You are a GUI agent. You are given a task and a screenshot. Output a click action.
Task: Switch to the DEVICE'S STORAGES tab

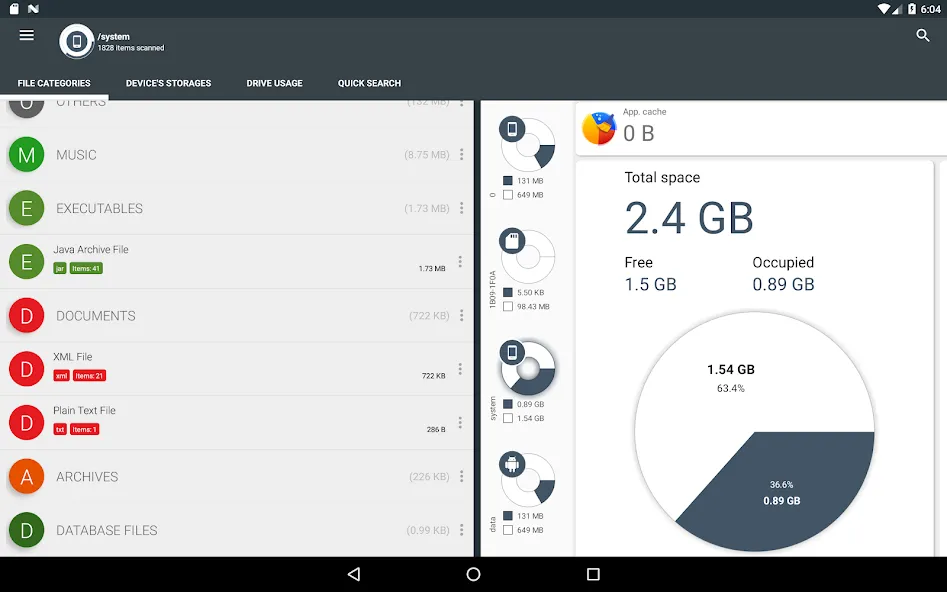[x=169, y=83]
